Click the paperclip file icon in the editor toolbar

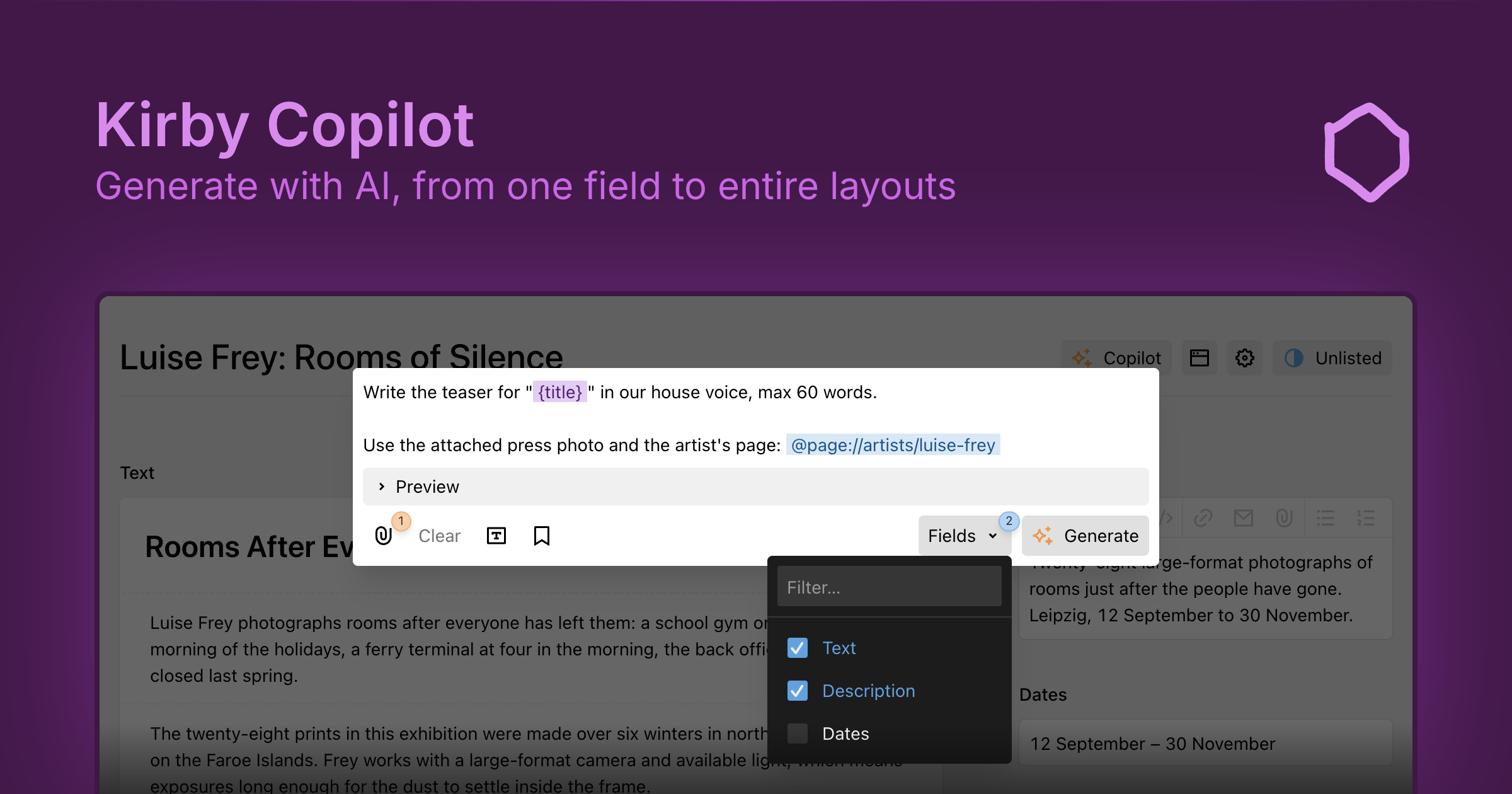[1284, 518]
